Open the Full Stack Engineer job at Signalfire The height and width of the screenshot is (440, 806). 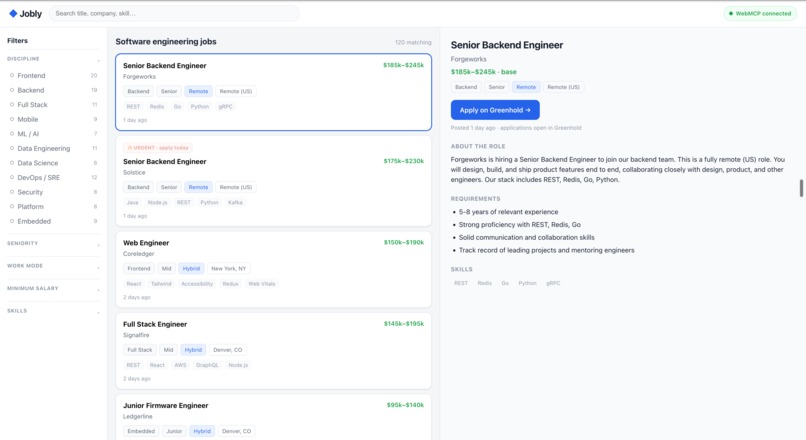pyautogui.click(x=273, y=351)
